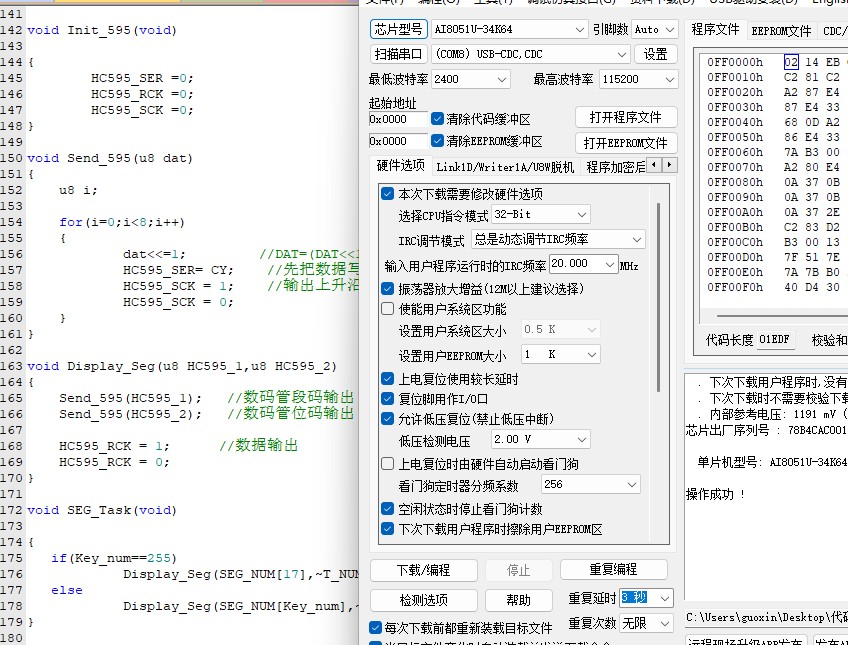Open 看门狗定时器分频系数 256 dropdown

click(591, 484)
